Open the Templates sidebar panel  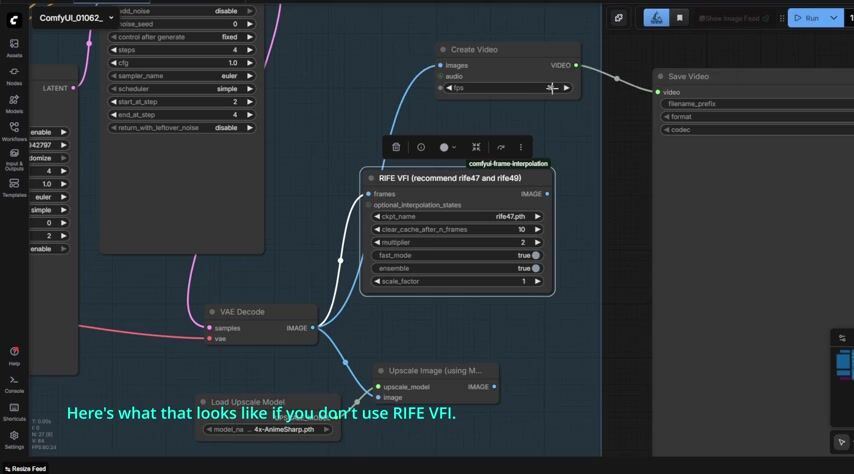click(14, 187)
